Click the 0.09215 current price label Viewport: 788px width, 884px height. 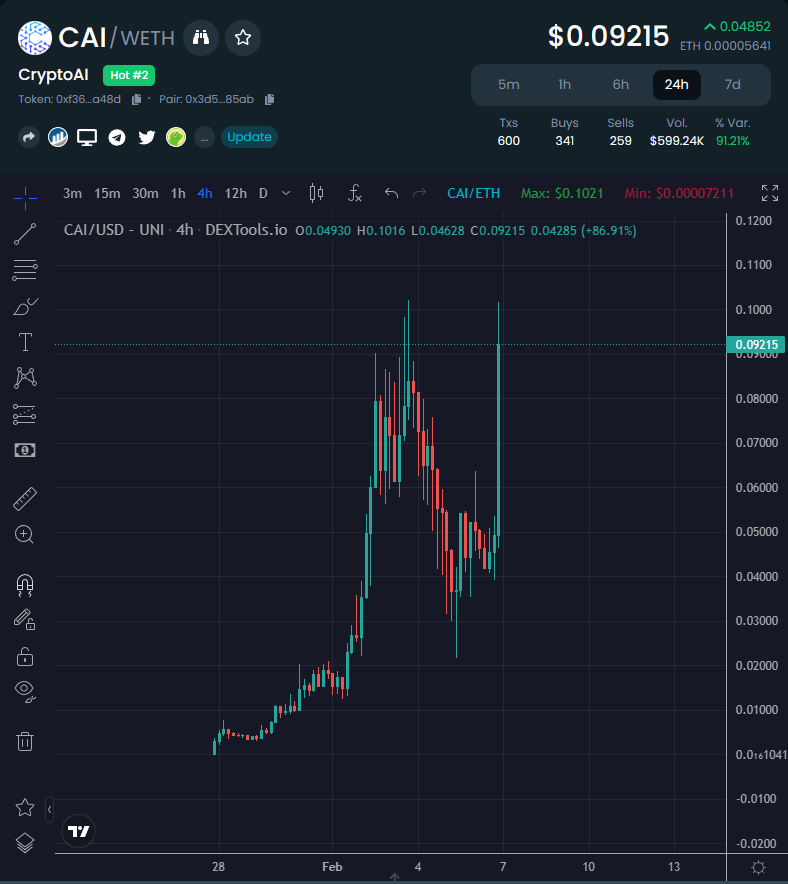click(x=756, y=344)
